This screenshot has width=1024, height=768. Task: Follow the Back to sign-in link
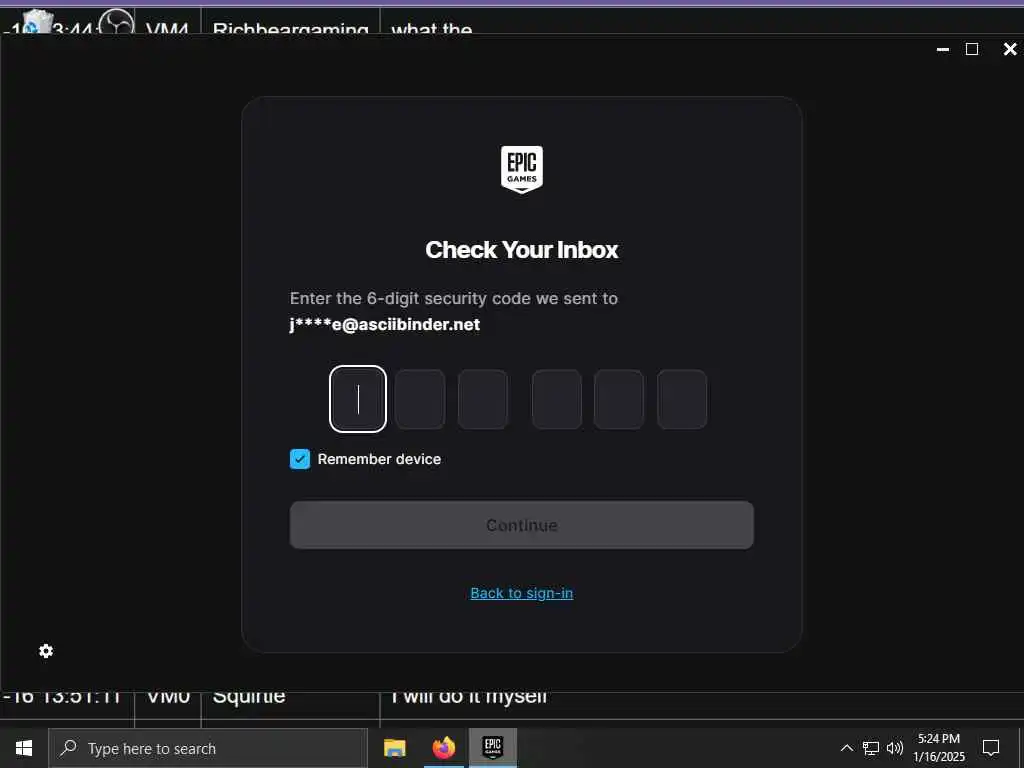point(522,593)
